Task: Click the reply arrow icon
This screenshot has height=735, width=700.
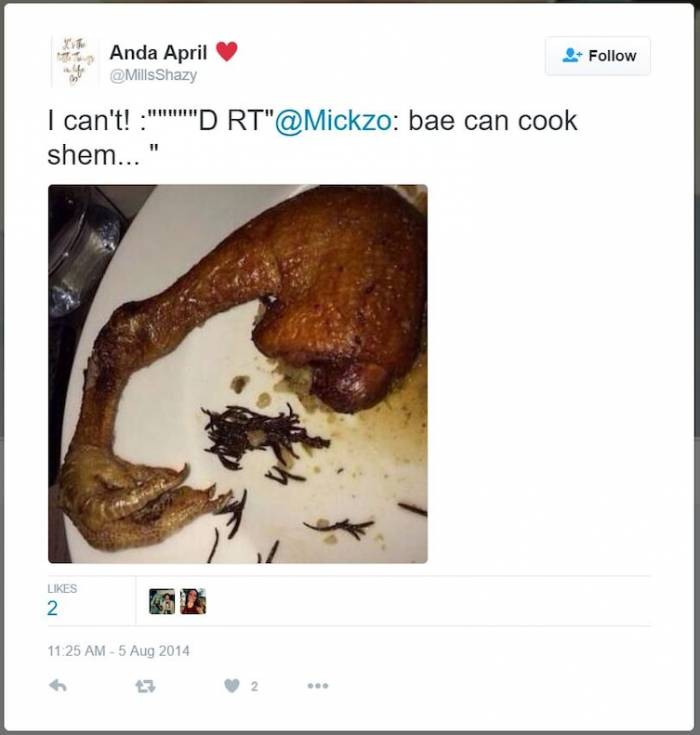Action: (58, 686)
